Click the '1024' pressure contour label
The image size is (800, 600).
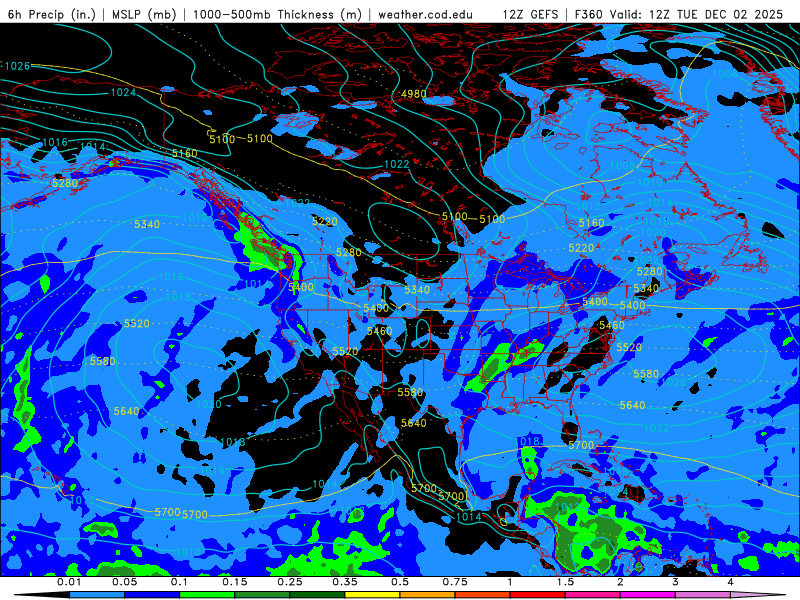(x=123, y=92)
